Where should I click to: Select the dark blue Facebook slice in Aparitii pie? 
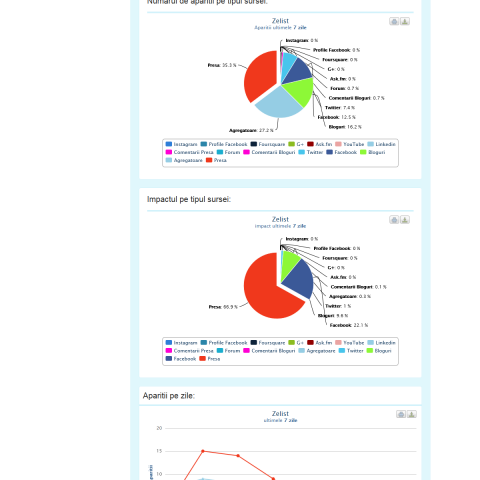pos(298,72)
